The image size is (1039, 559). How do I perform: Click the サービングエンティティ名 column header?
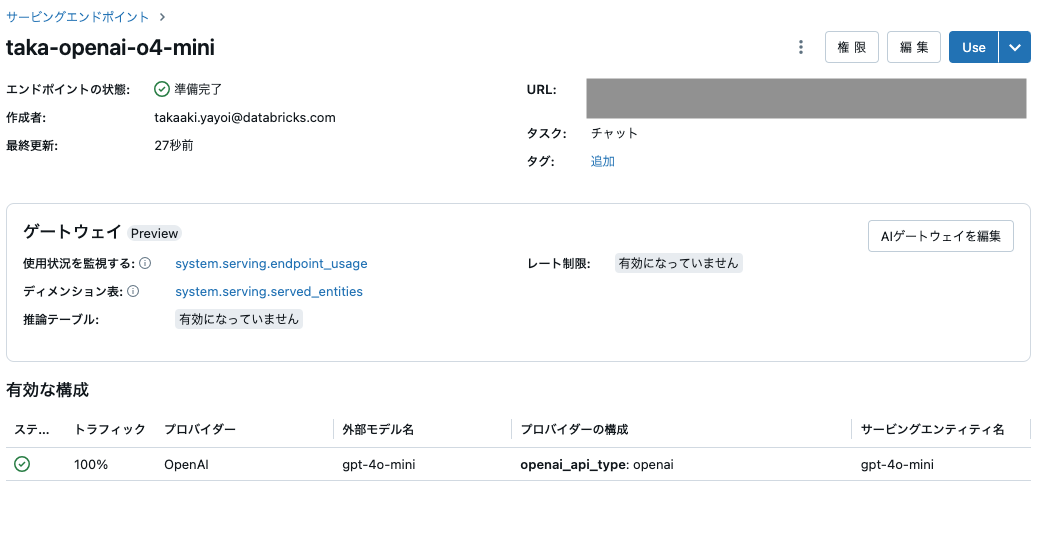(x=932, y=429)
